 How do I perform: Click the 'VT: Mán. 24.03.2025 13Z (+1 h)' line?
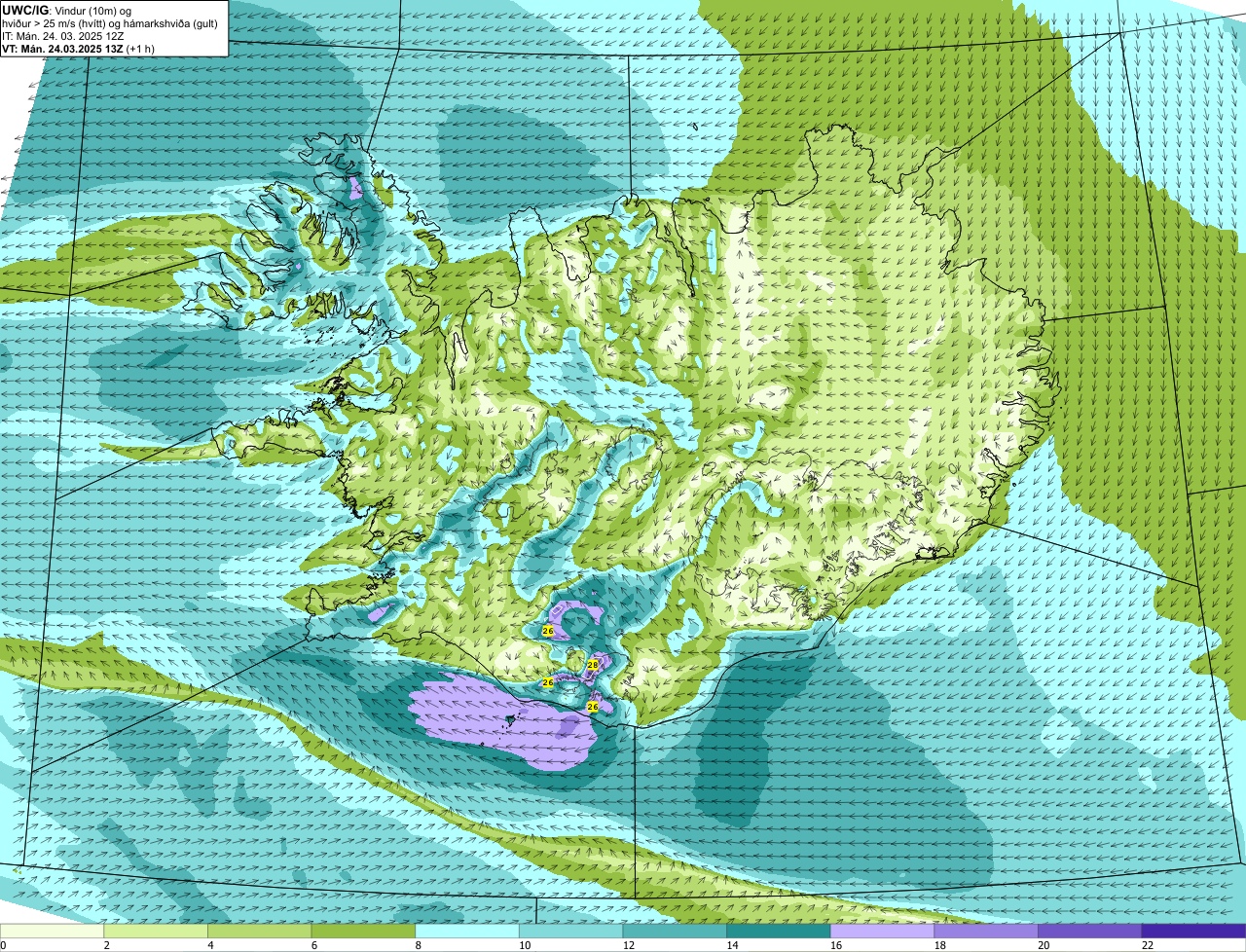pos(78,48)
